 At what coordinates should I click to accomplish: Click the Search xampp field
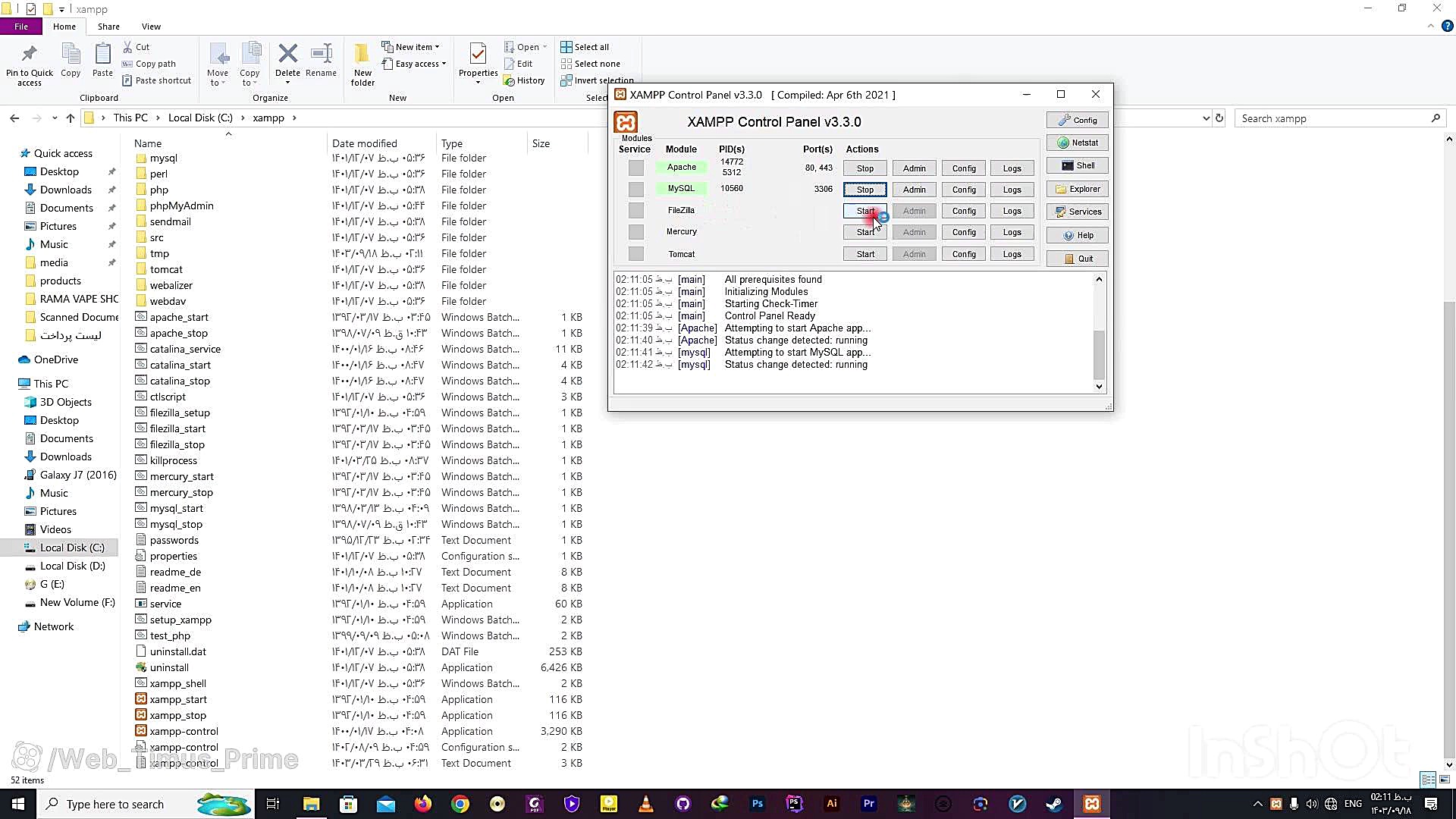pos(1339,118)
